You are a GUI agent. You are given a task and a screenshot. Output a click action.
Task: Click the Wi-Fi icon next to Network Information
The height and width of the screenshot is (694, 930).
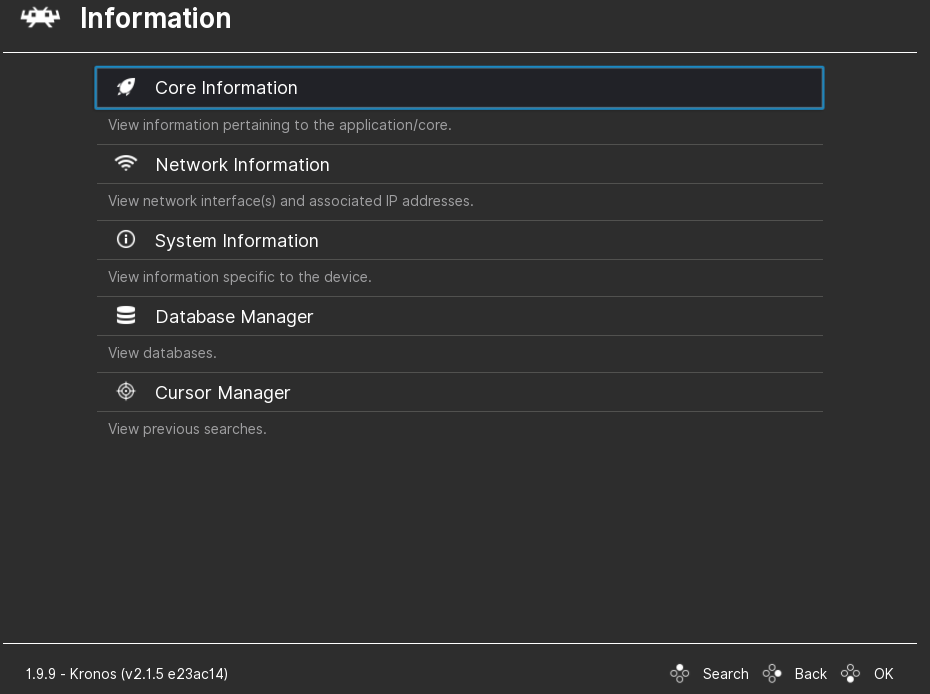click(x=126, y=163)
